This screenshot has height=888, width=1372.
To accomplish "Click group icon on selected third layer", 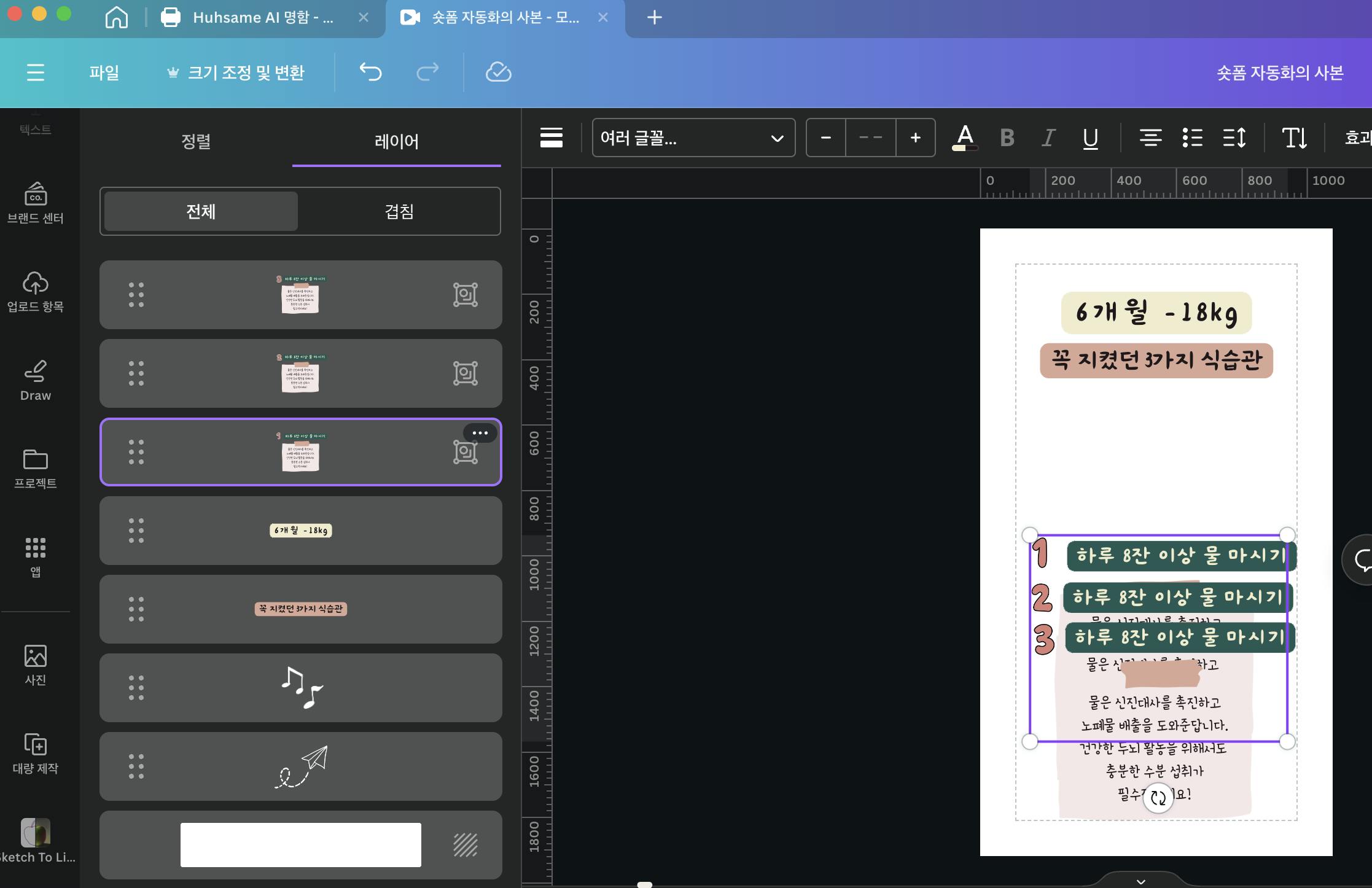I will point(466,453).
